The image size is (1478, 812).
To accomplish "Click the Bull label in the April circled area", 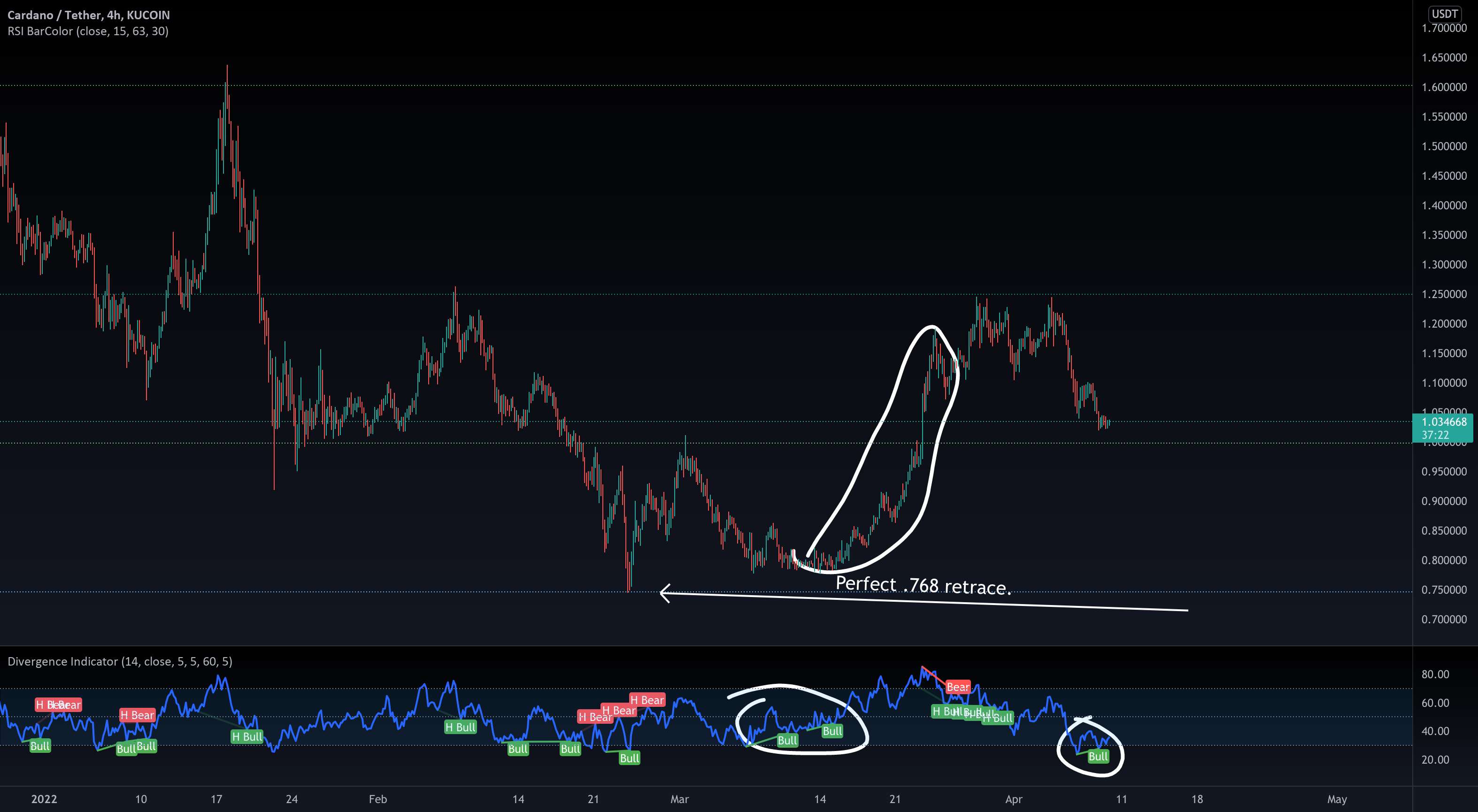I will 1098,756.
